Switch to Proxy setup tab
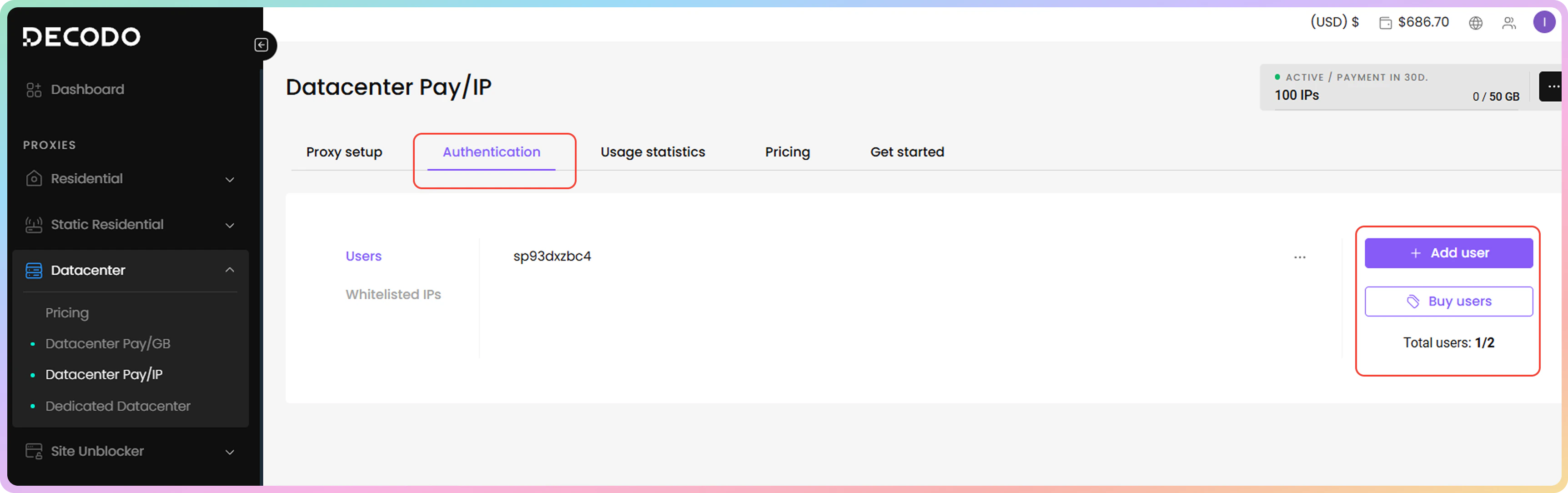Viewport: 1568px width, 493px height. click(x=344, y=152)
